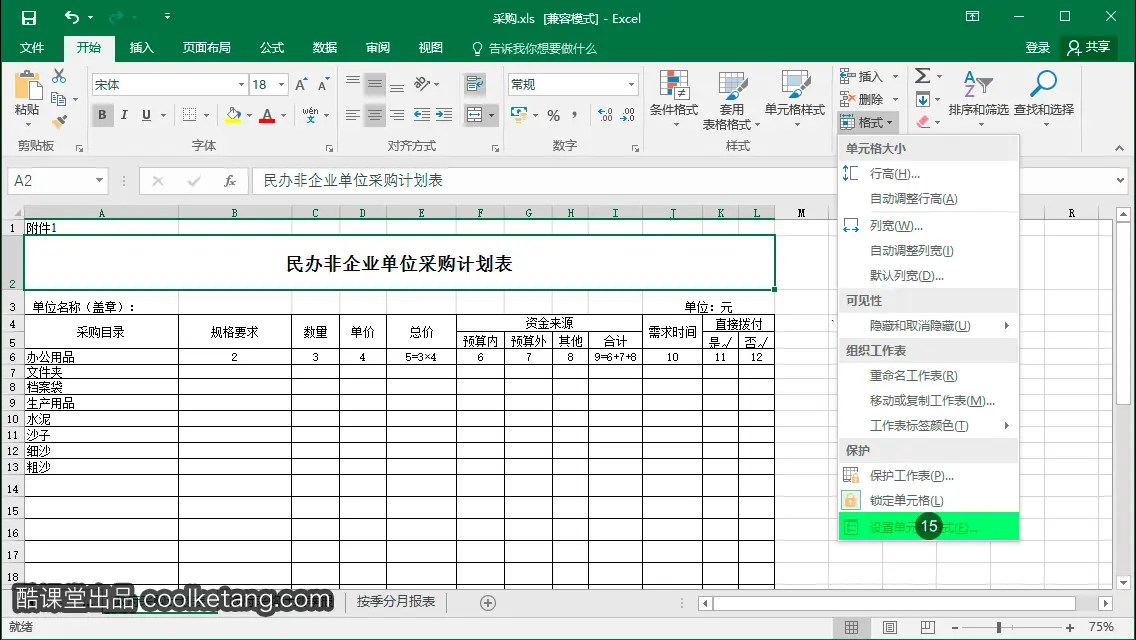Viewport: 1136px width, 640px height.
Task: Click Increase Decimal icon
Action: tap(606, 115)
